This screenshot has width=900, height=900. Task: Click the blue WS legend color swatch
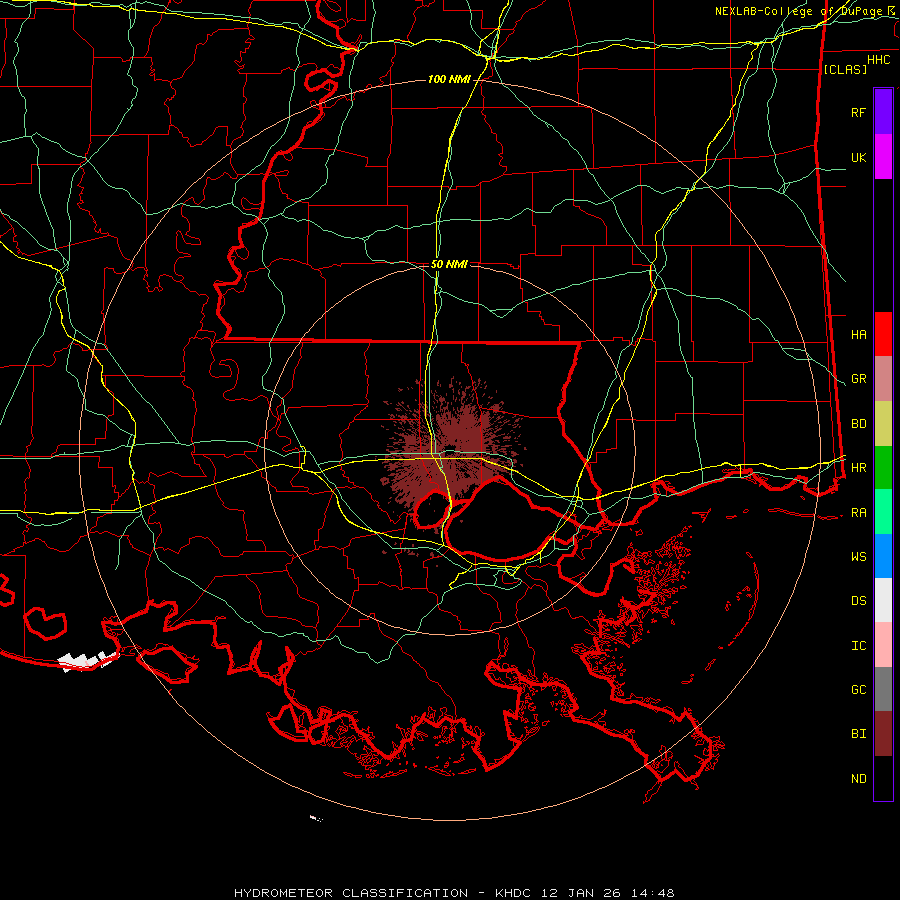tap(883, 556)
